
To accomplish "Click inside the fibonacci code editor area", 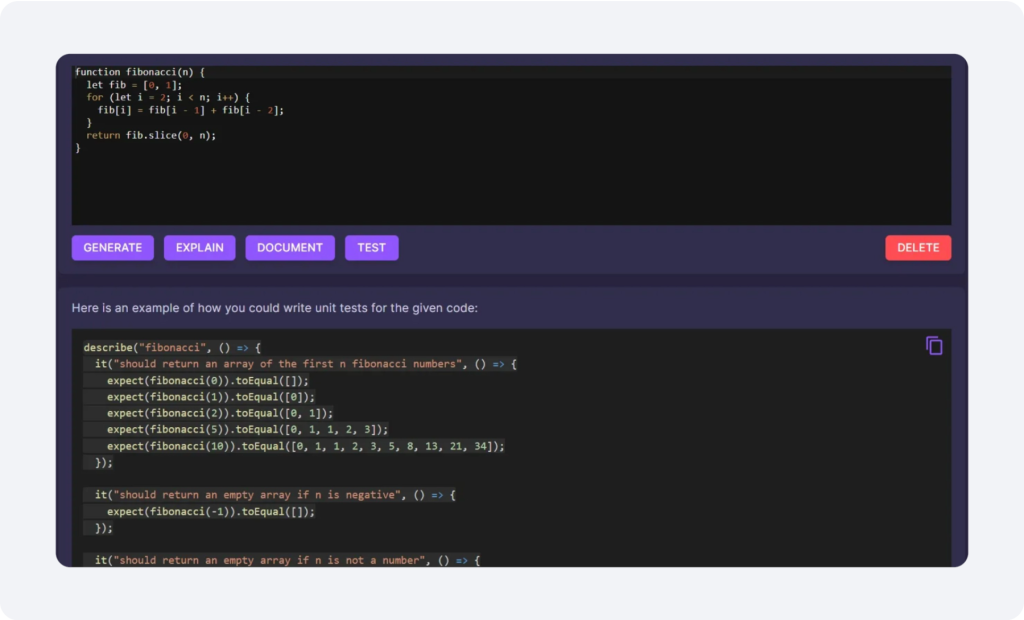I will tap(511, 145).
